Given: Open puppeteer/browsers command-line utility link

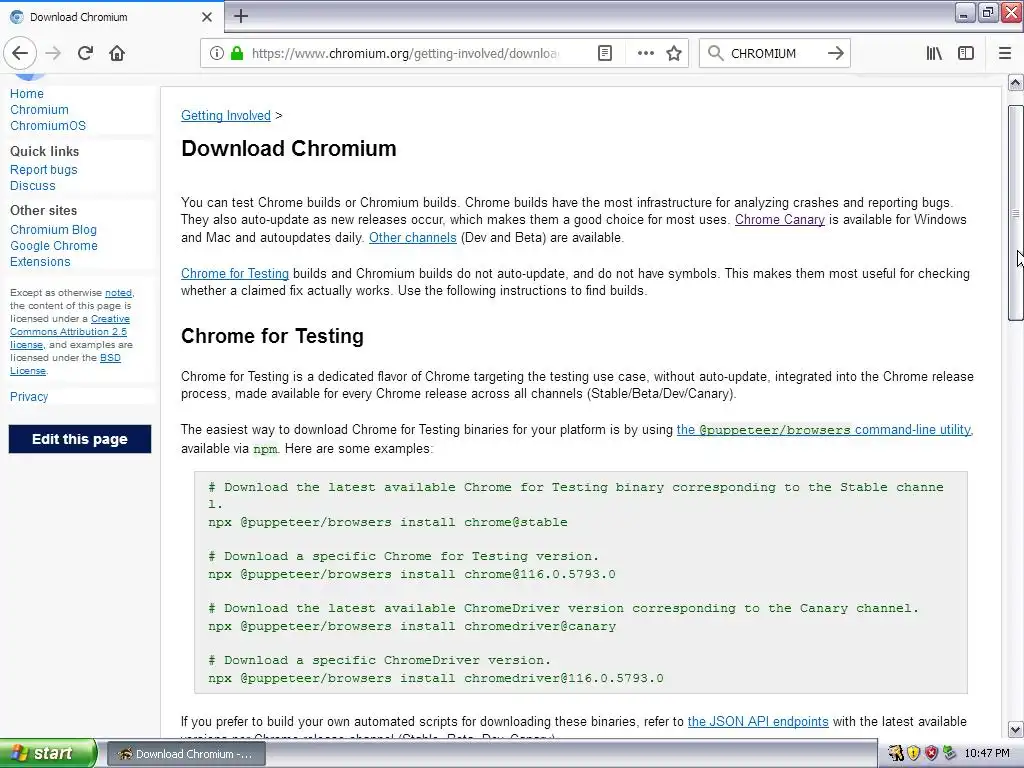Looking at the screenshot, I should click(x=824, y=430).
